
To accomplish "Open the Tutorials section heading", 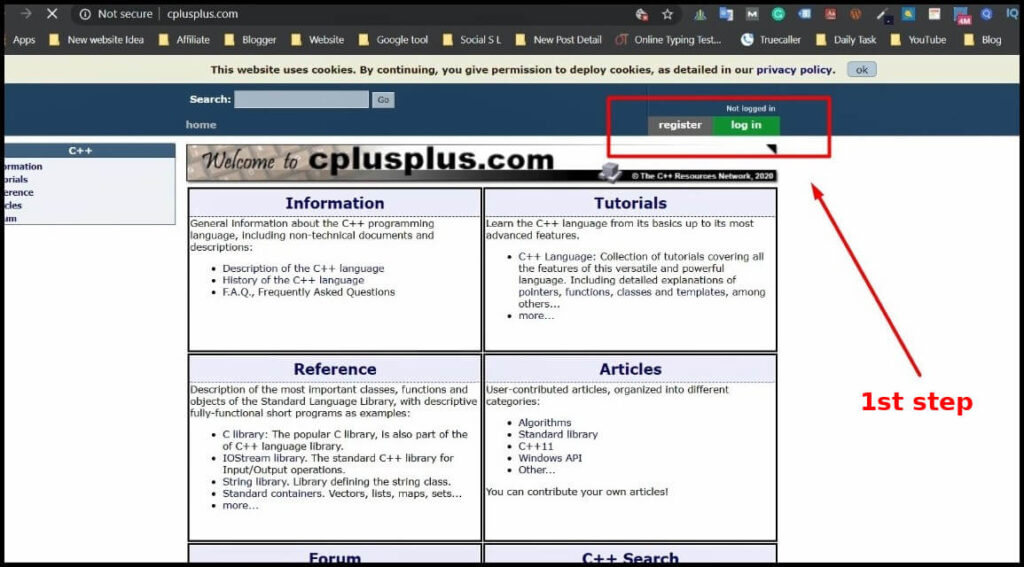I will 630,203.
